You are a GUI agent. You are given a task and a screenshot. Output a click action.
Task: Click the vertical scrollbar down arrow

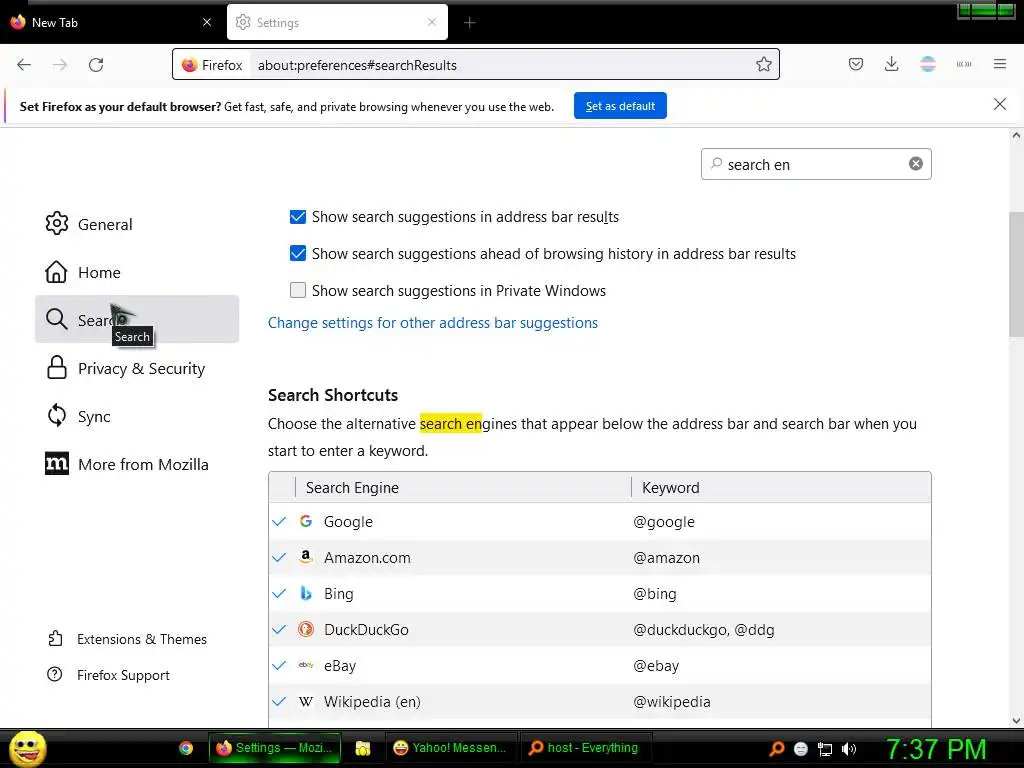coord(1016,721)
